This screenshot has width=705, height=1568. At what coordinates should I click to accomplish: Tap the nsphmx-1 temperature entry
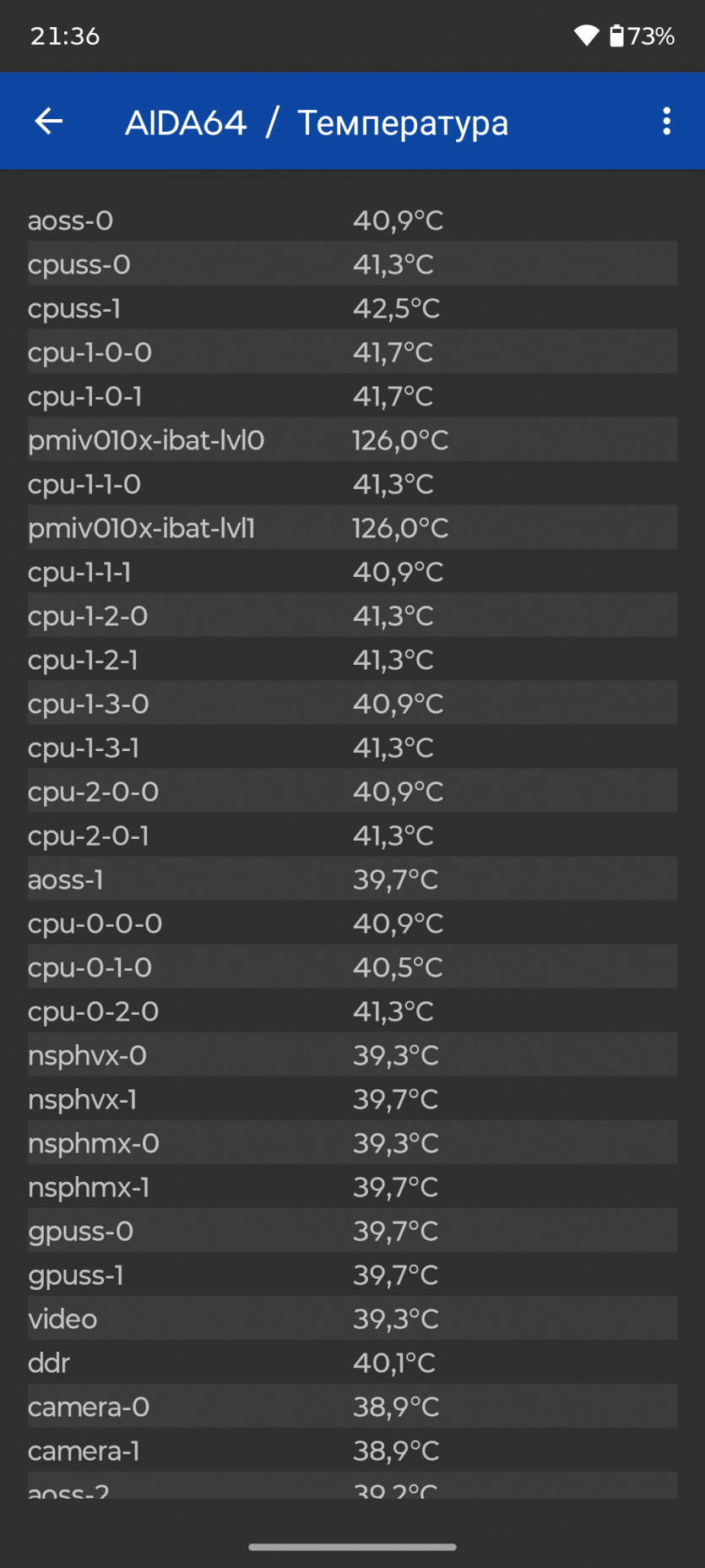352,1187
